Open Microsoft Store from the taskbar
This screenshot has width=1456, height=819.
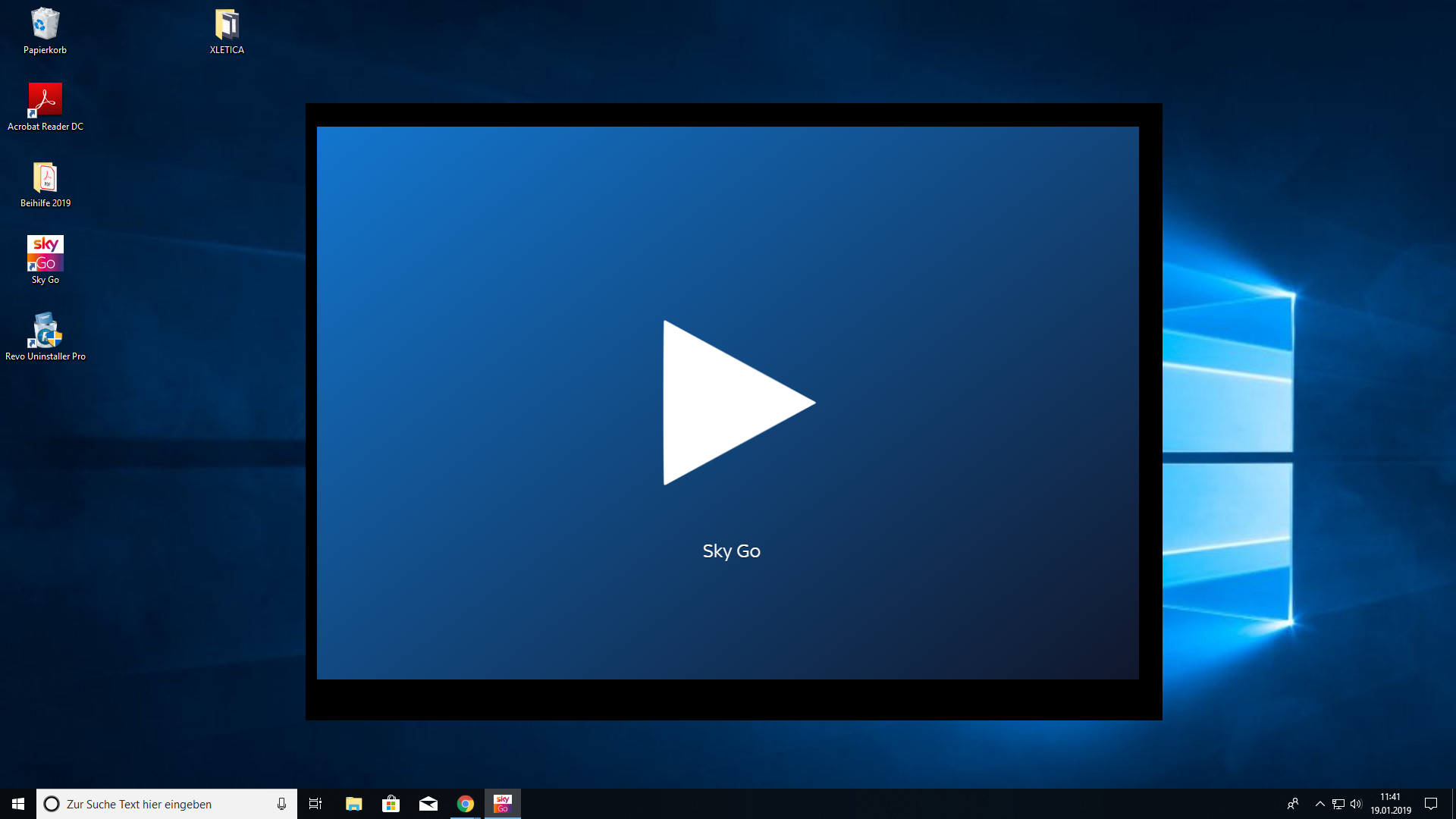pos(391,804)
